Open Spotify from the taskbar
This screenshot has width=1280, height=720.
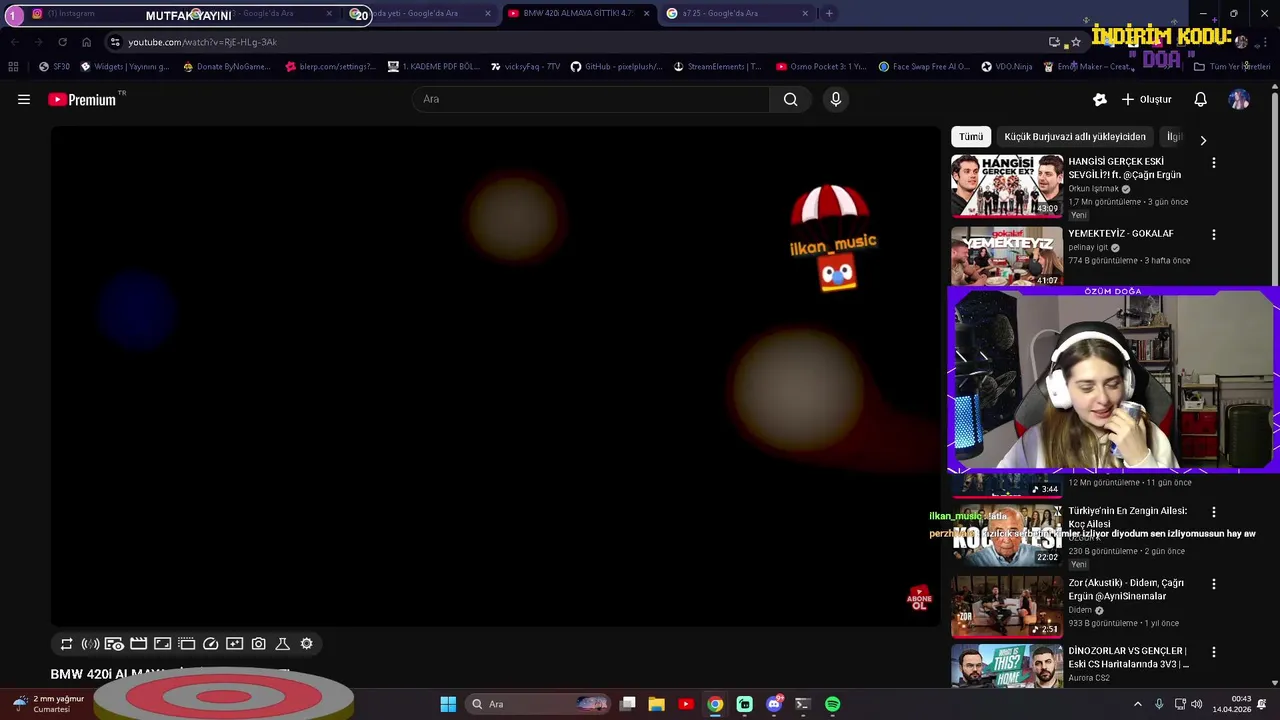[x=833, y=704]
